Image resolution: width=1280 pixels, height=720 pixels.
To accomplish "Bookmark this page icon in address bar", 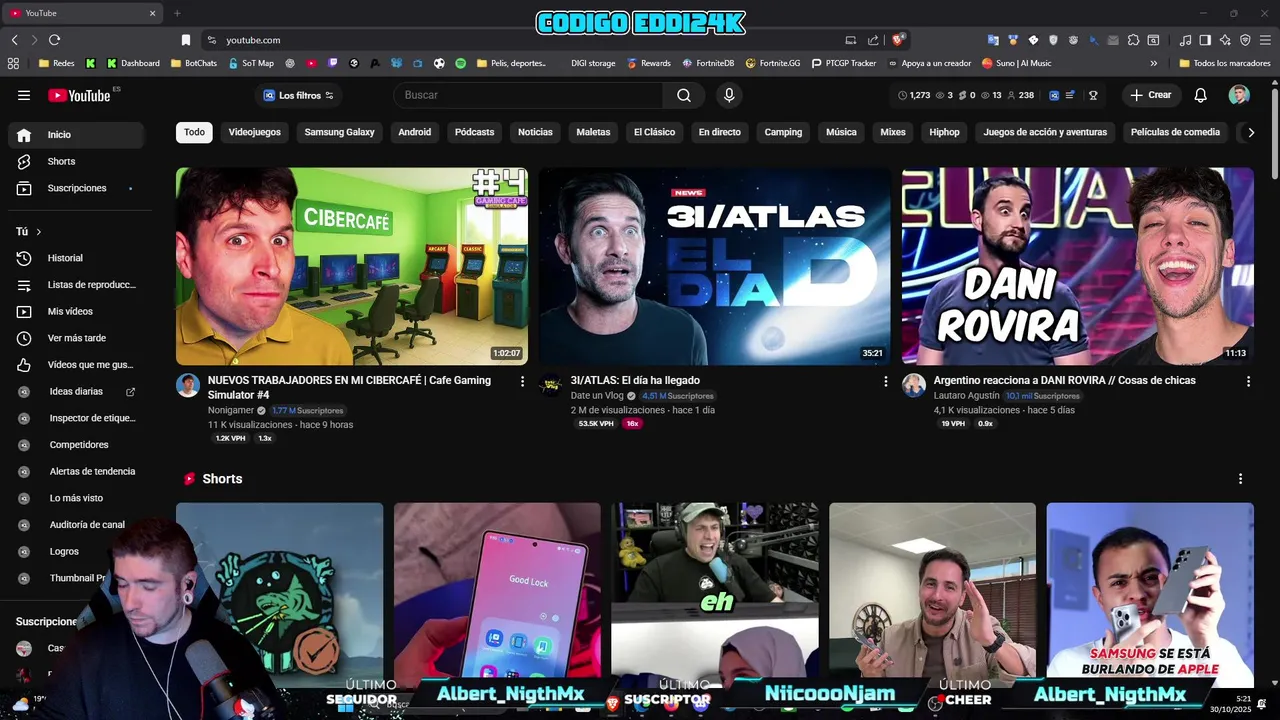I will 185,40.
